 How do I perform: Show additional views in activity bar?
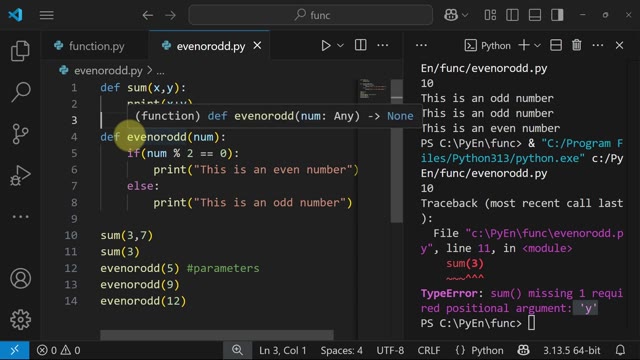(x=20, y=217)
